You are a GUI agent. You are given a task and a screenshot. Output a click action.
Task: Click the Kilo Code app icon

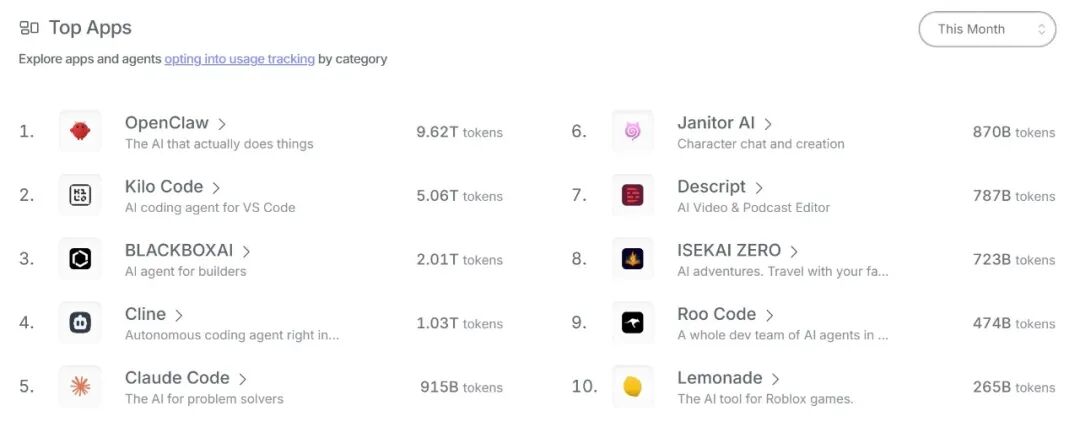80,195
